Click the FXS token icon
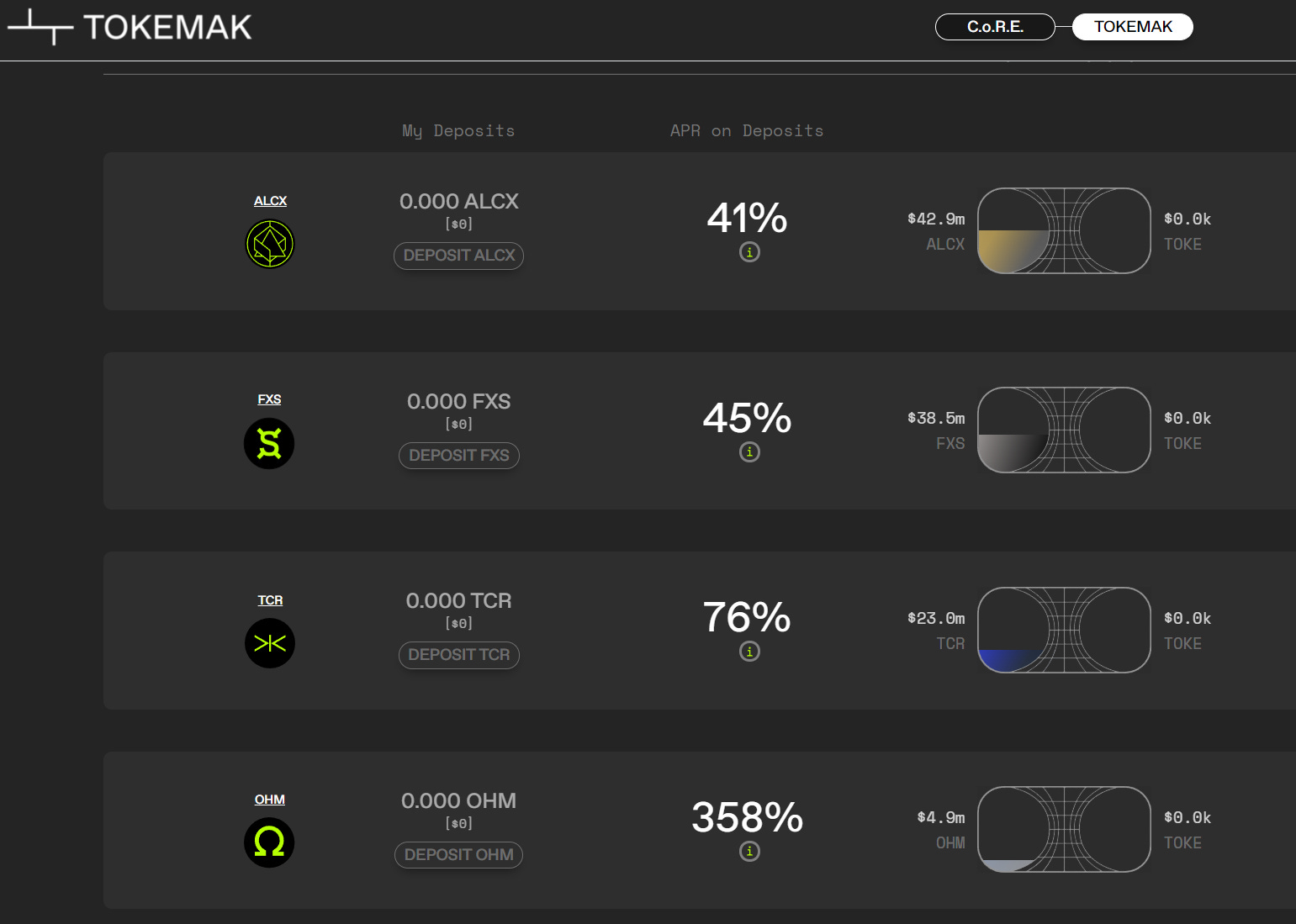1296x924 pixels. pyautogui.click(x=269, y=443)
